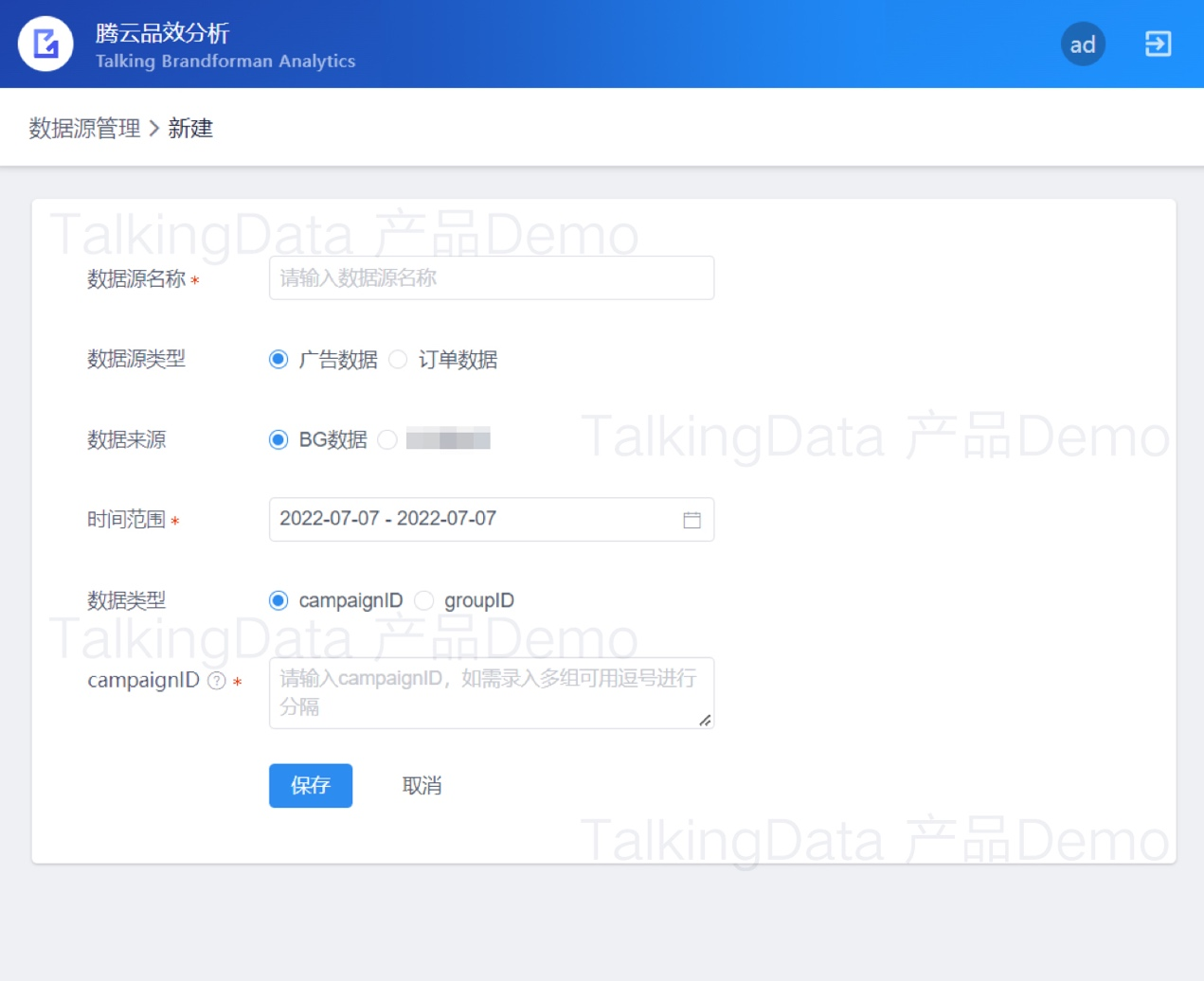This screenshot has width=1204, height=981.
Task: Select the blurred data source radio option
Action: [x=386, y=440]
